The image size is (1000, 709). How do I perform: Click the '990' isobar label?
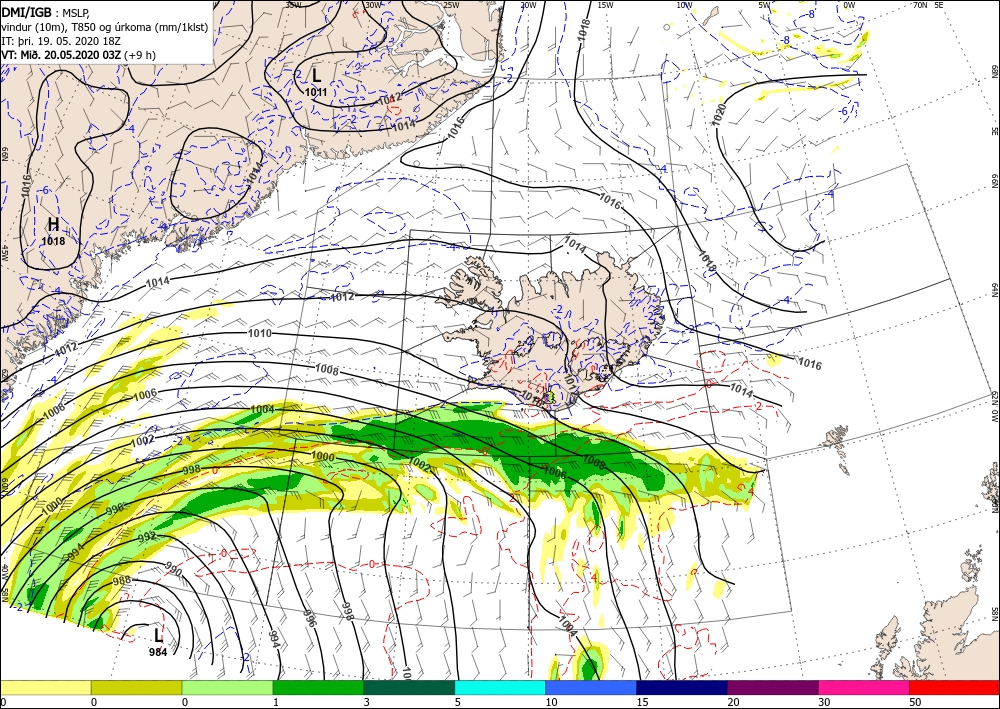coord(173,569)
